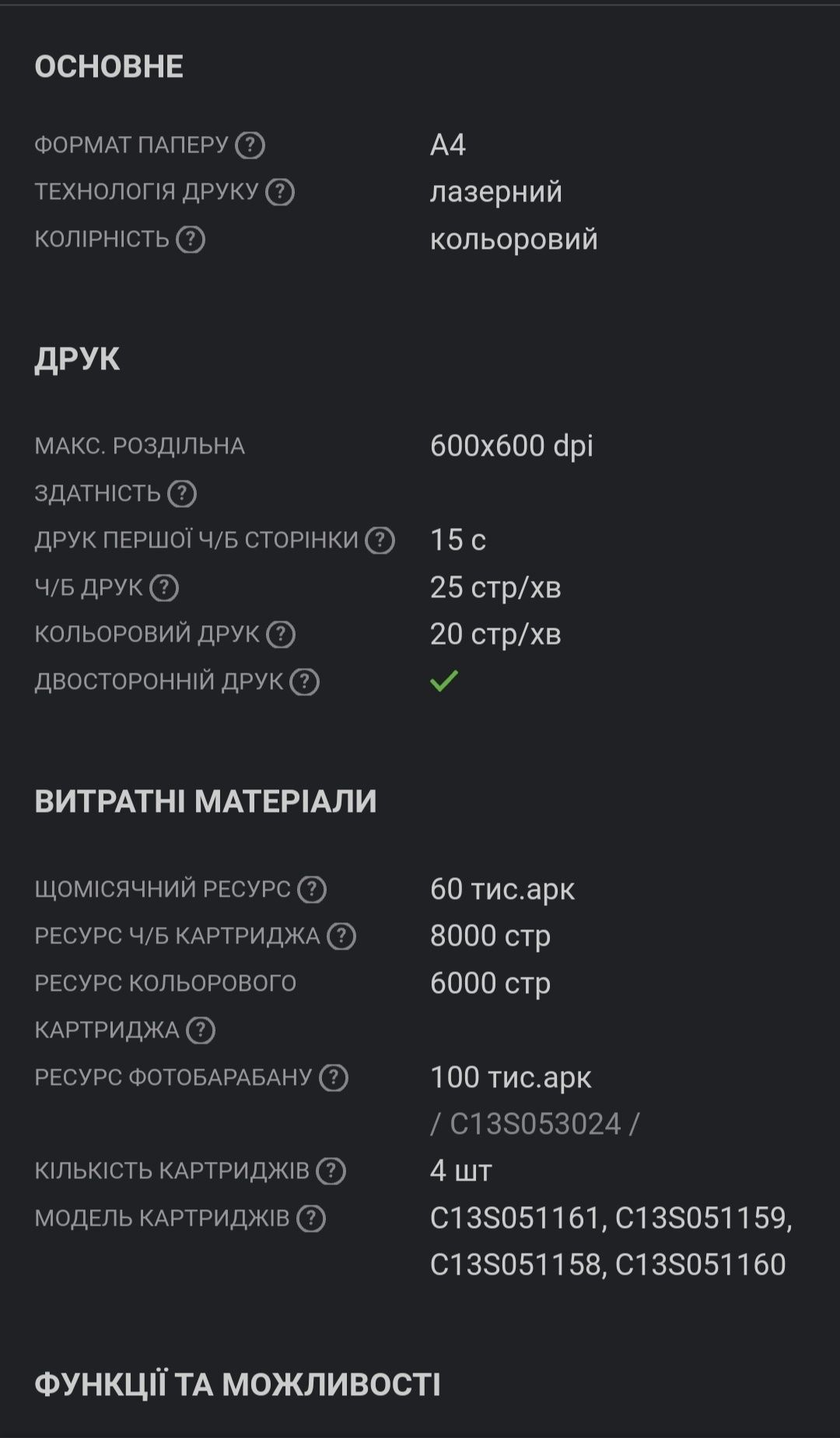Open help icon next to ФОРМАТ ПАПЕРУ
This screenshot has width=840, height=1438.
point(250,145)
